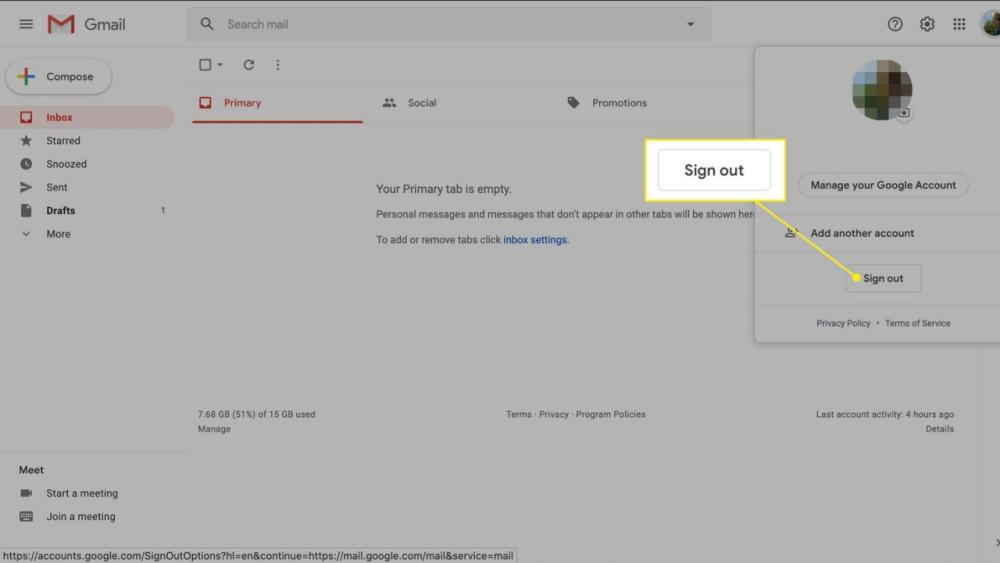Open the Support help icon
This screenshot has height=563, width=1000.
[895, 24]
